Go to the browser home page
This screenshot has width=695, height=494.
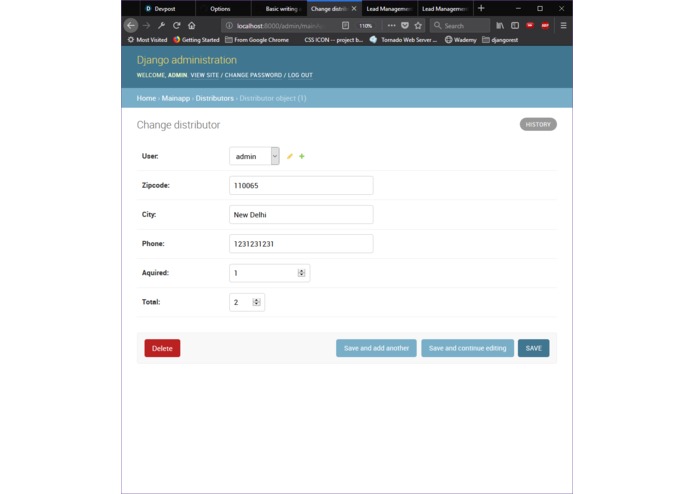point(191,26)
